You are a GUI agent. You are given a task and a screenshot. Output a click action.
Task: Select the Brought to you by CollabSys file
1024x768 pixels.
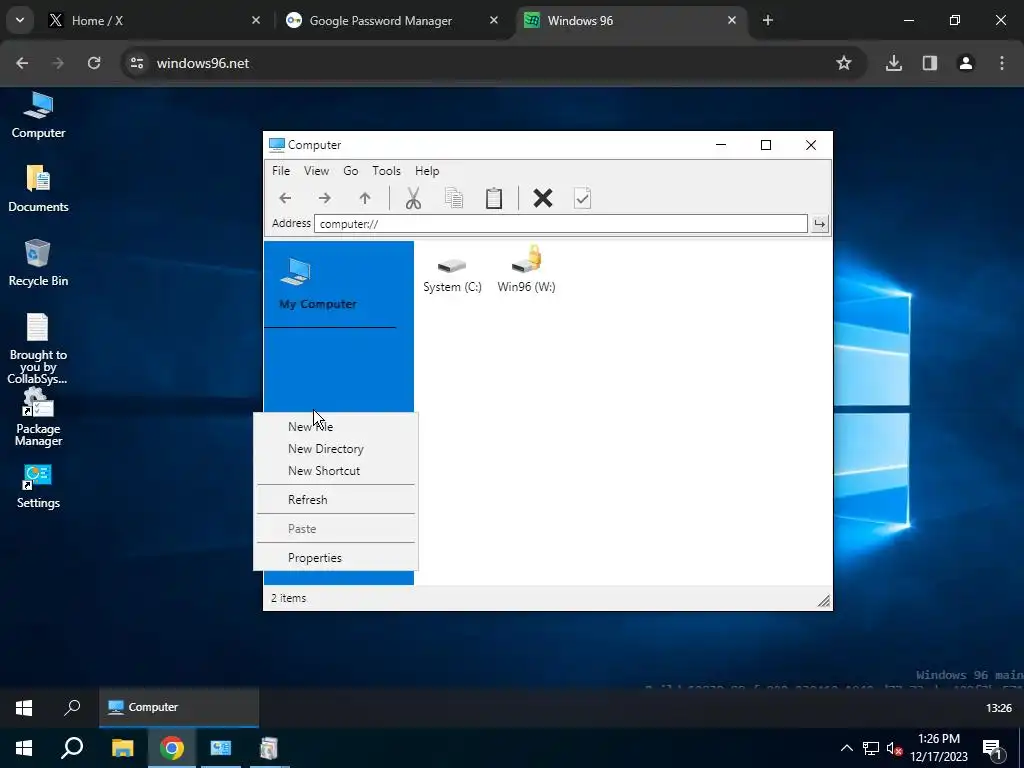pos(39,348)
